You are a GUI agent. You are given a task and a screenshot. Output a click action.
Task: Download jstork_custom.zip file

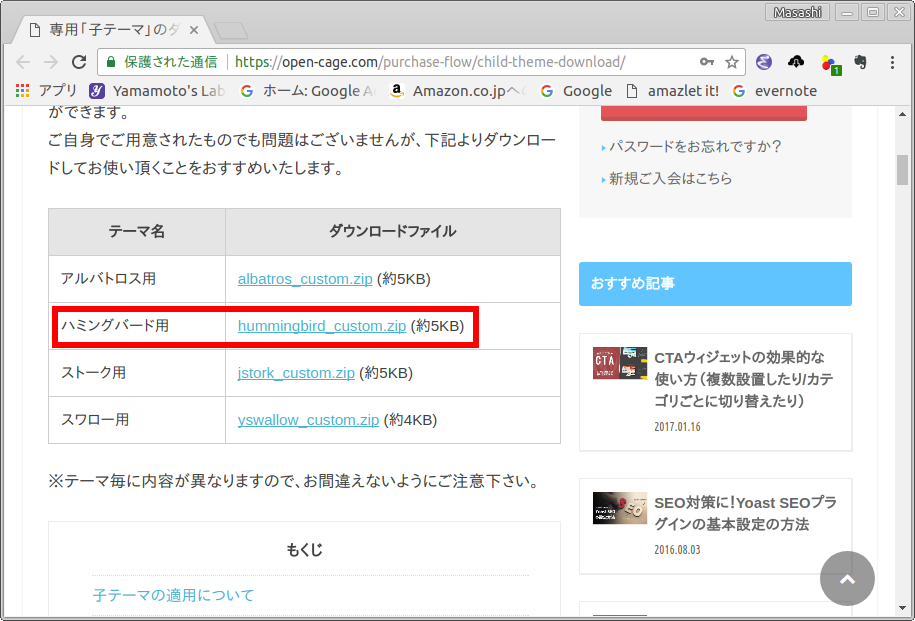[x=296, y=373]
